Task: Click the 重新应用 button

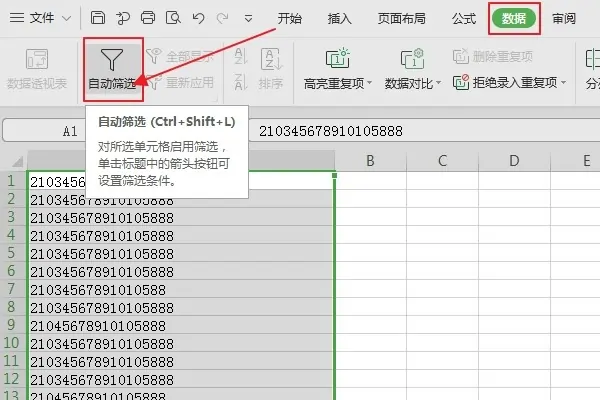Action: [x=180, y=83]
